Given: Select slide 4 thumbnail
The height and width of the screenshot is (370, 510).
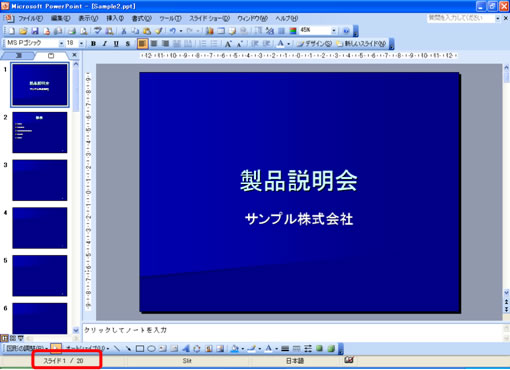Looking at the screenshot, I should (40, 228).
